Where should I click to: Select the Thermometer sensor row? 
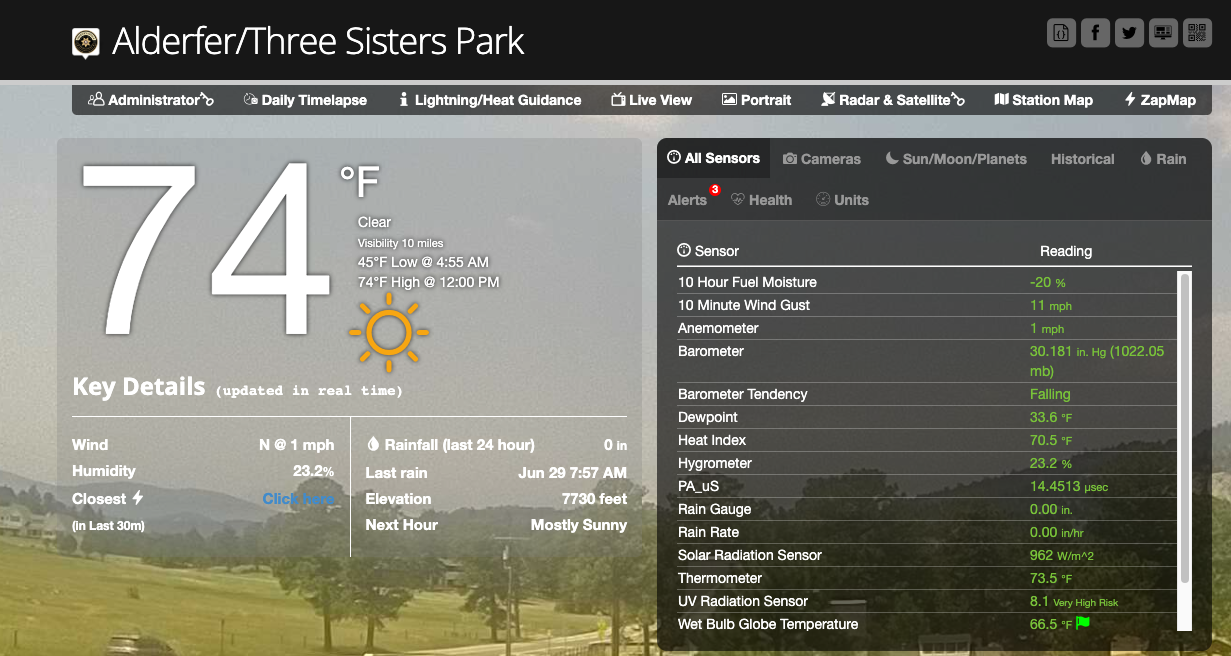coord(927,578)
